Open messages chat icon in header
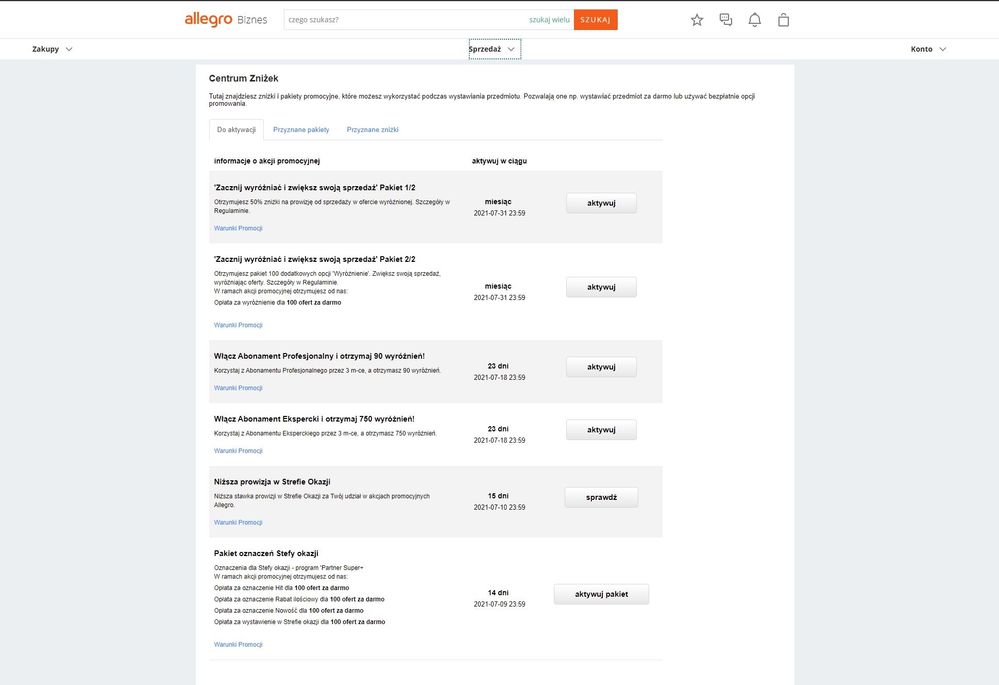This screenshot has width=999, height=685. tap(726, 20)
